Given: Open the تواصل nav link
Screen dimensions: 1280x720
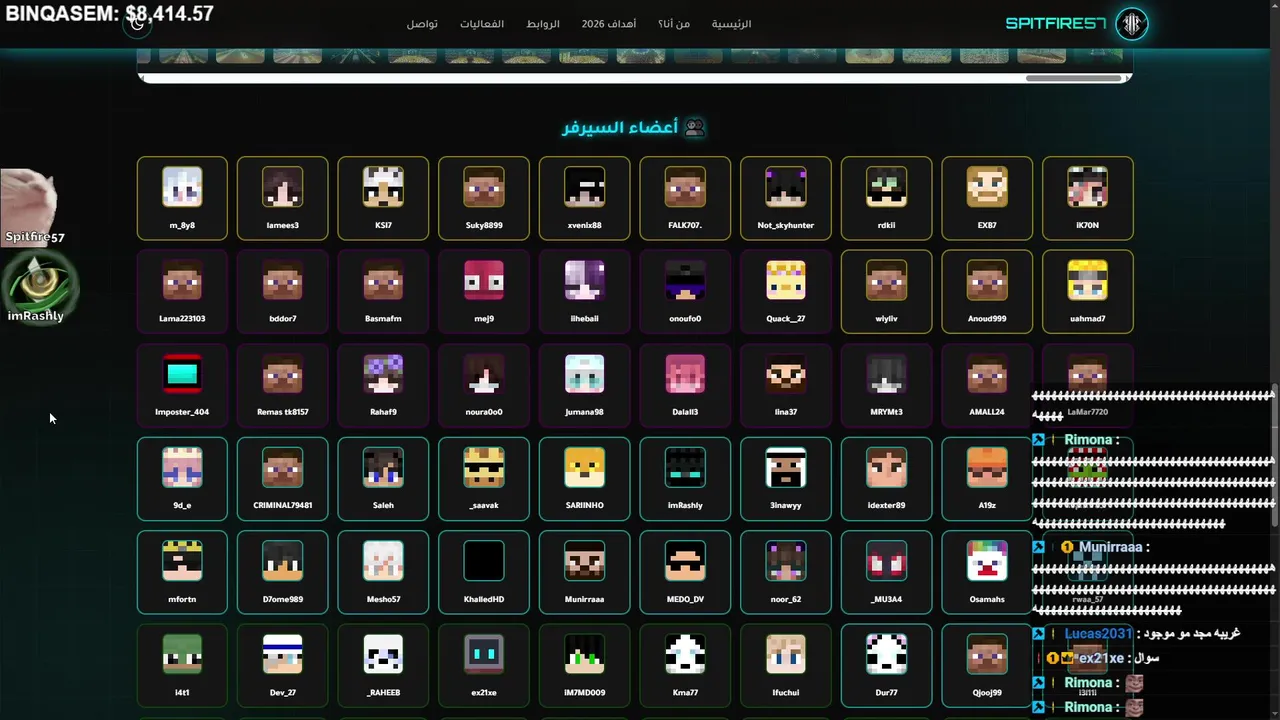Looking at the screenshot, I should [422, 24].
